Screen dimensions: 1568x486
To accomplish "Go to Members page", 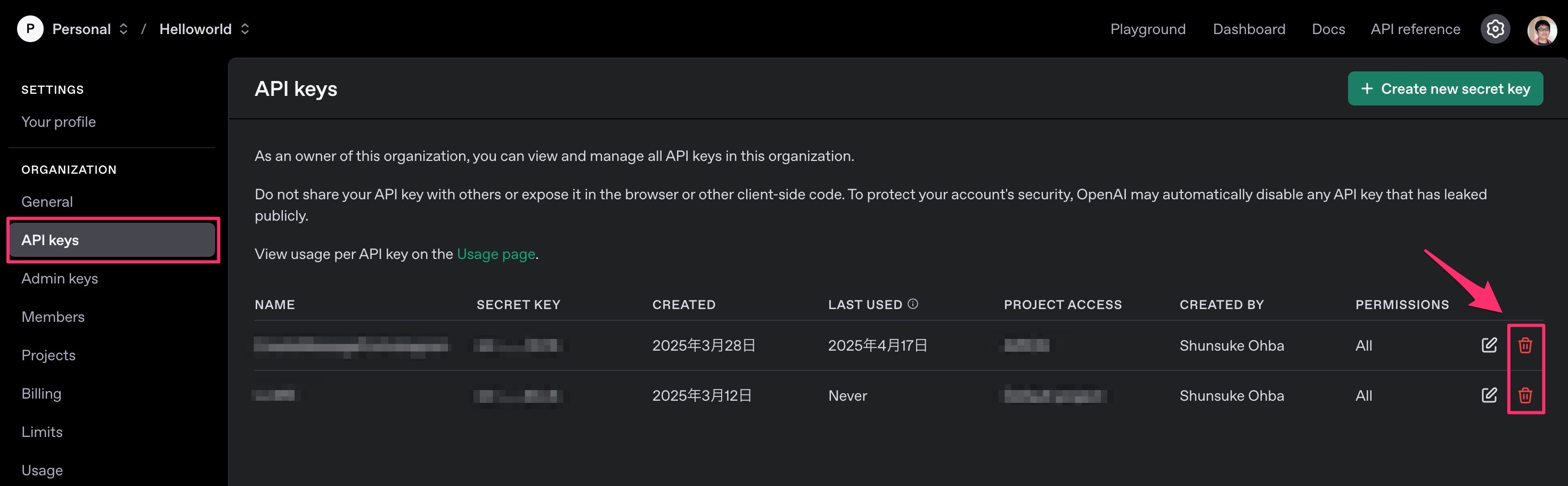I will (53, 317).
